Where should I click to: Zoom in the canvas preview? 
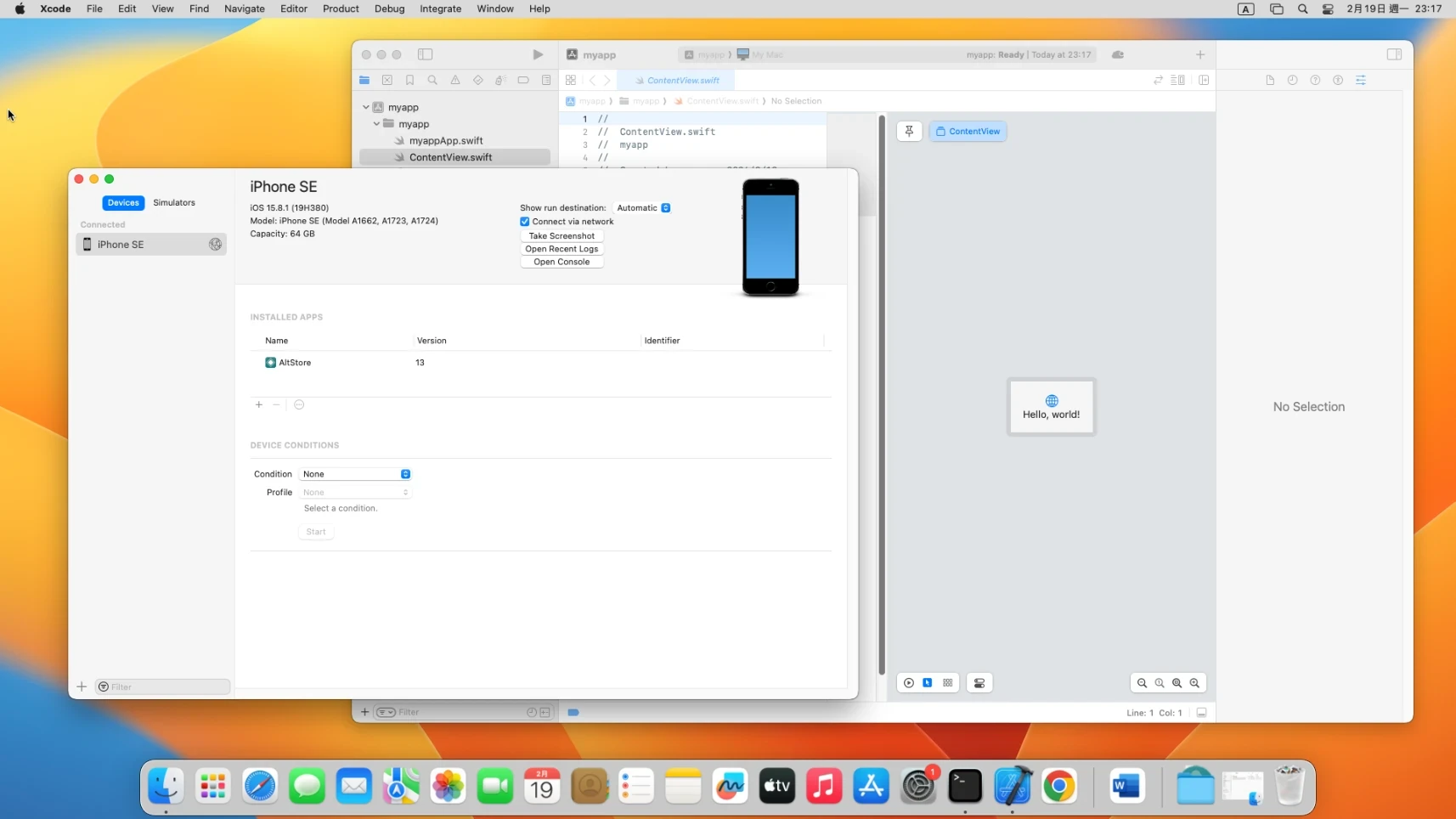pyautogui.click(x=1194, y=683)
